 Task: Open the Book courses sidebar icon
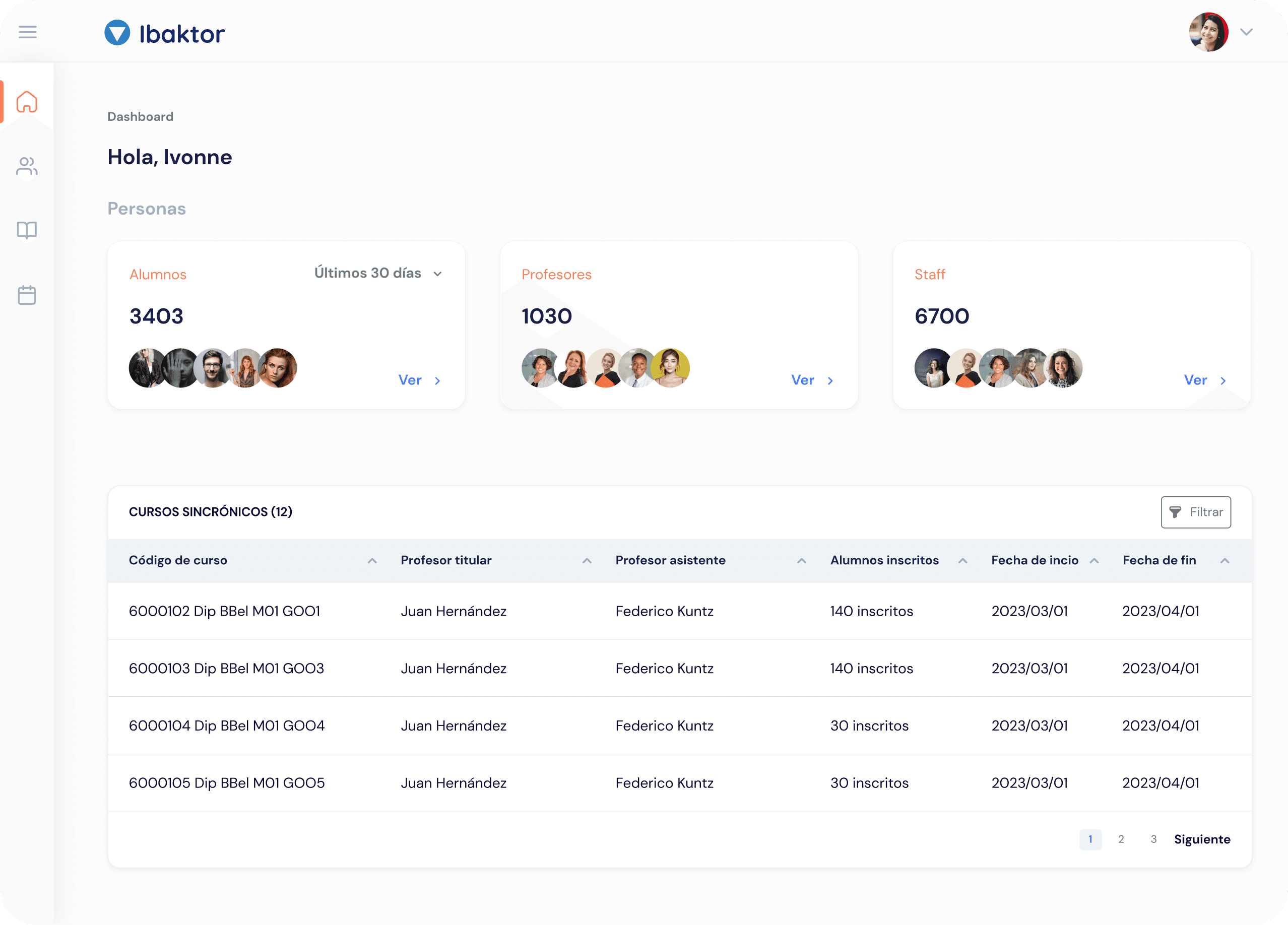pyautogui.click(x=27, y=231)
